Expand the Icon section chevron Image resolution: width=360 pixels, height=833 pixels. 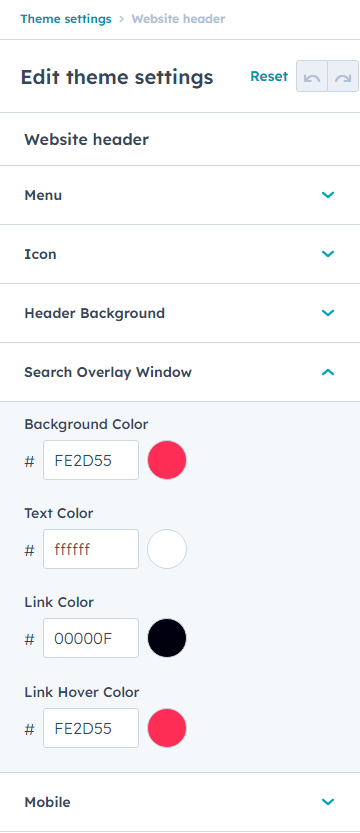pyautogui.click(x=328, y=254)
